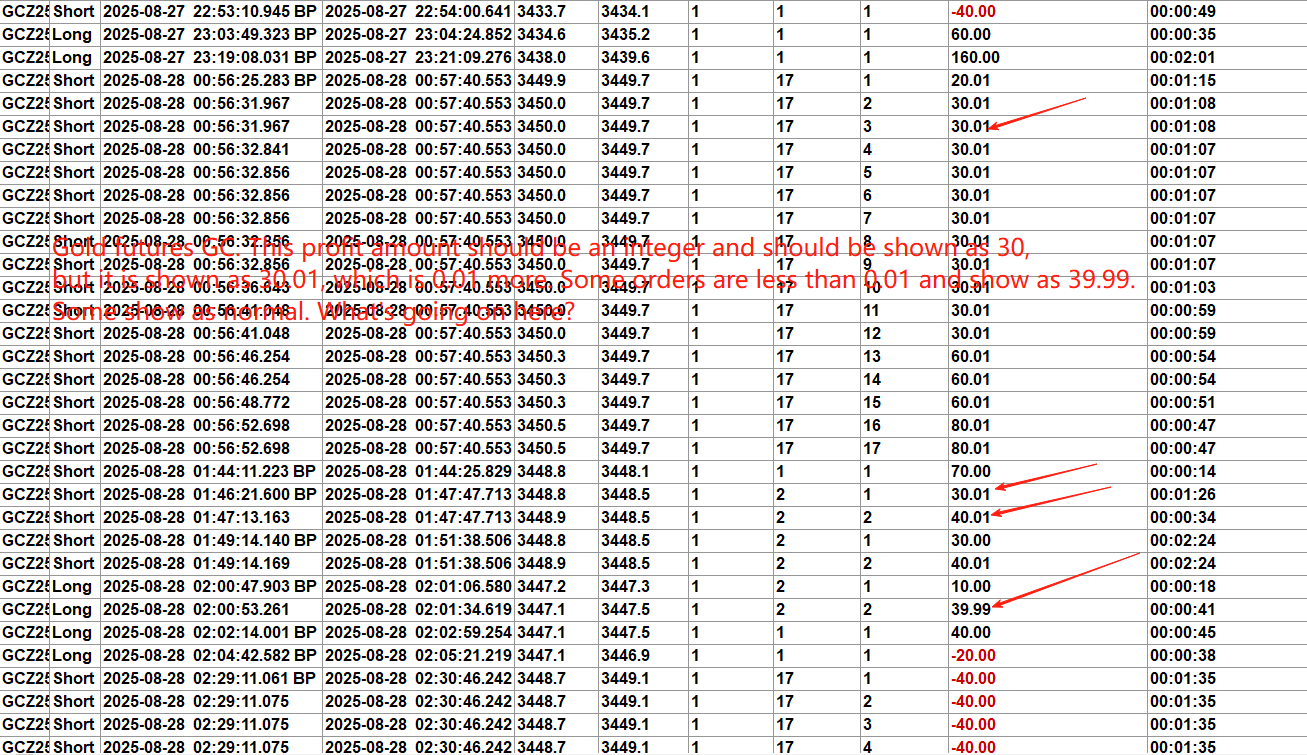Image resolution: width=1307 pixels, height=755 pixels.
Task: Select the duration 00:00:45 cell
Action: (1226, 632)
